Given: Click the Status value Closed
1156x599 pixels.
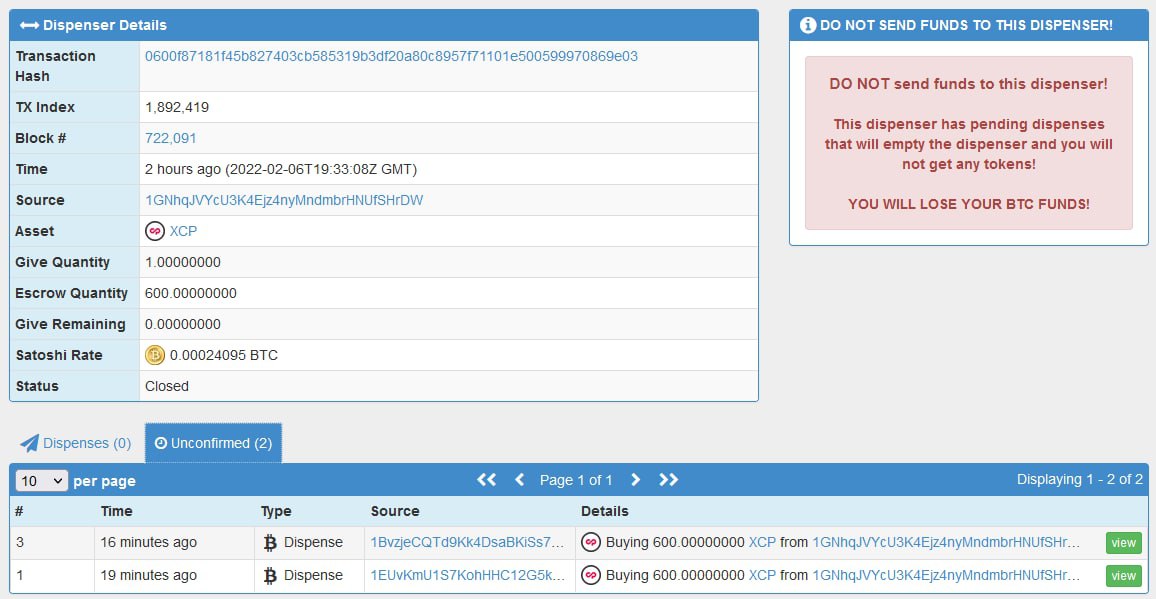Looking at the screenshot, I should [x=167, y=386].
